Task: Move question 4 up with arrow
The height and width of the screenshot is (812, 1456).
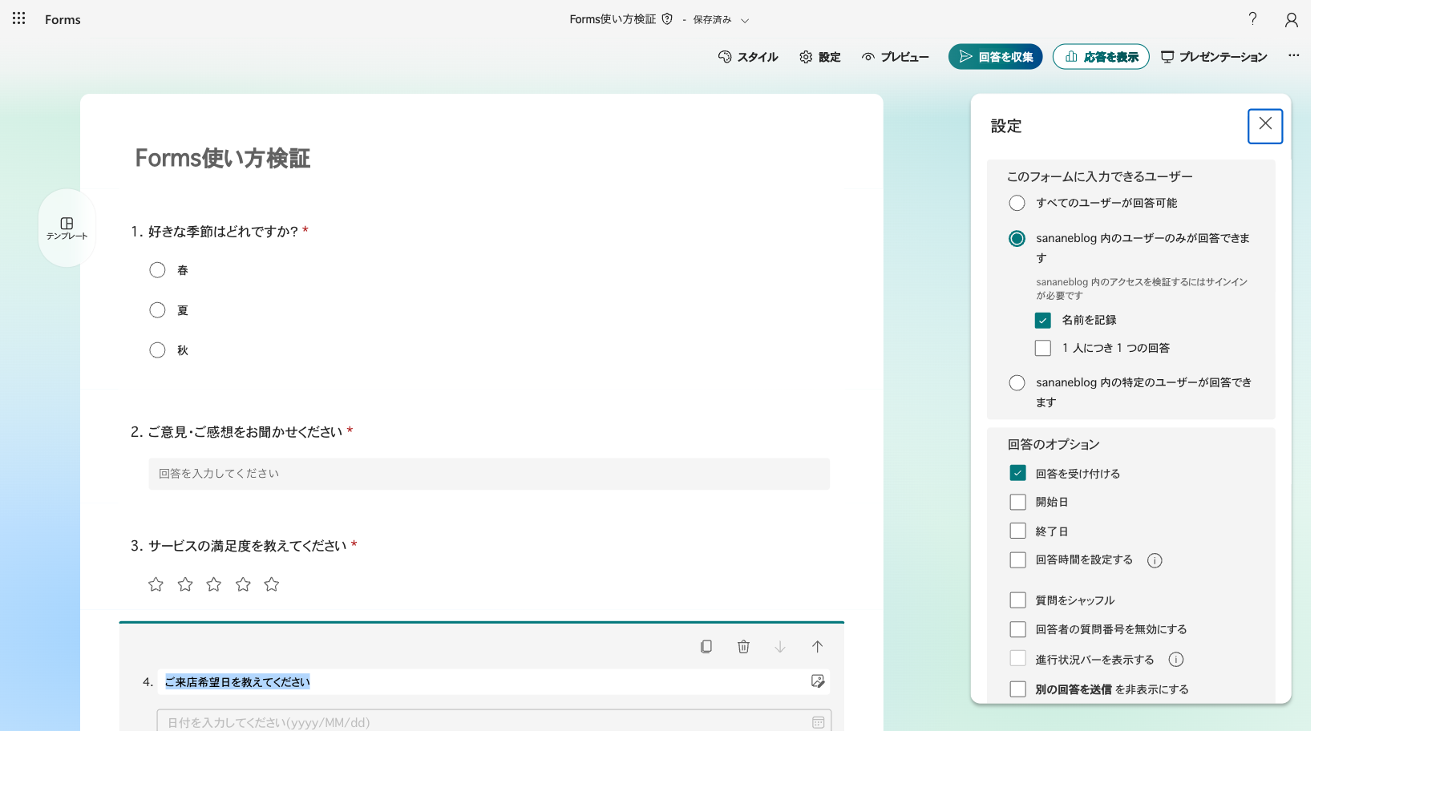Action: tap(817, 647)
